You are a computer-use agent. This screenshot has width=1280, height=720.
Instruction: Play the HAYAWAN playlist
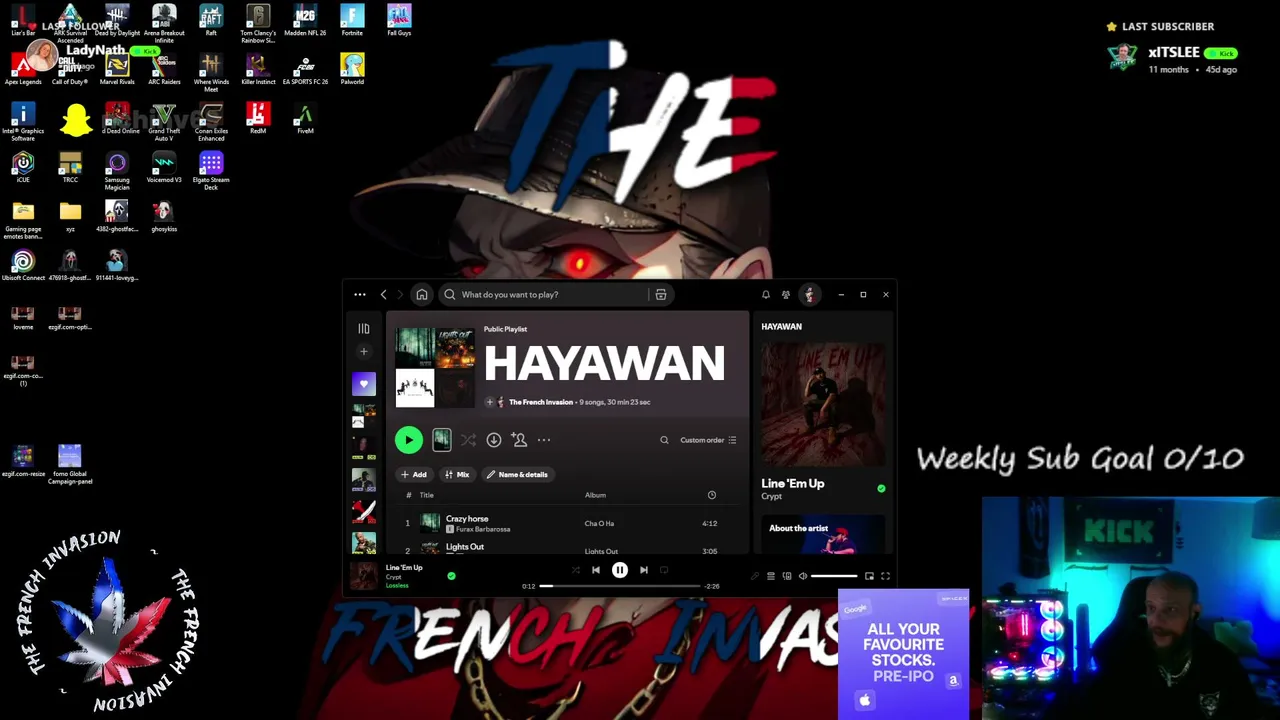click(x=408, y=440)
